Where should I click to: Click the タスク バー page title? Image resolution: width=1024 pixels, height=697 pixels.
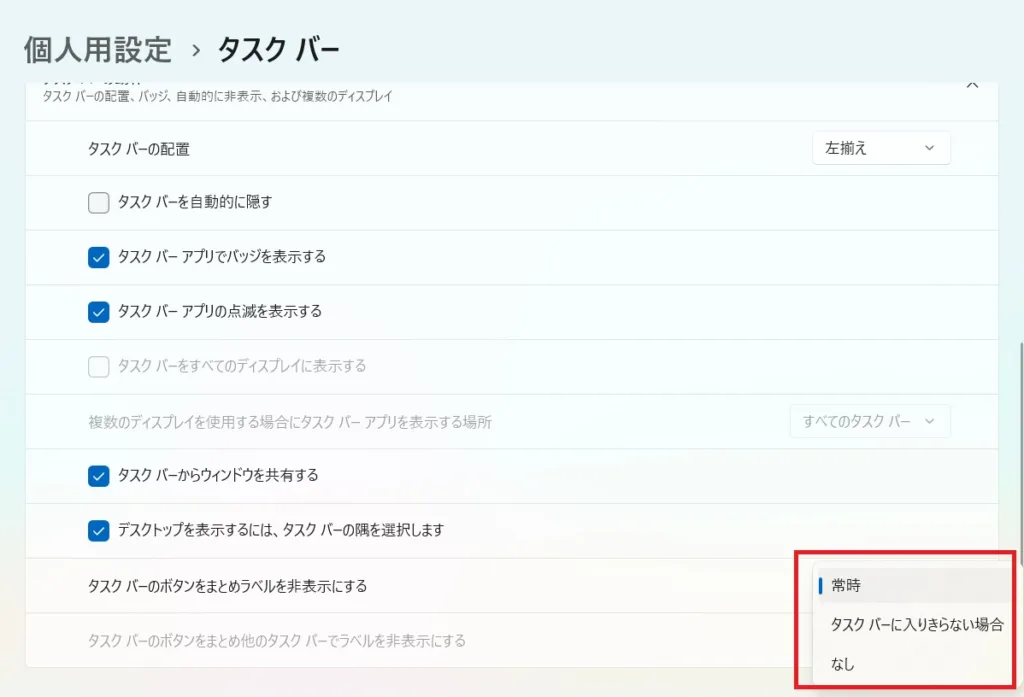(279, 49)
